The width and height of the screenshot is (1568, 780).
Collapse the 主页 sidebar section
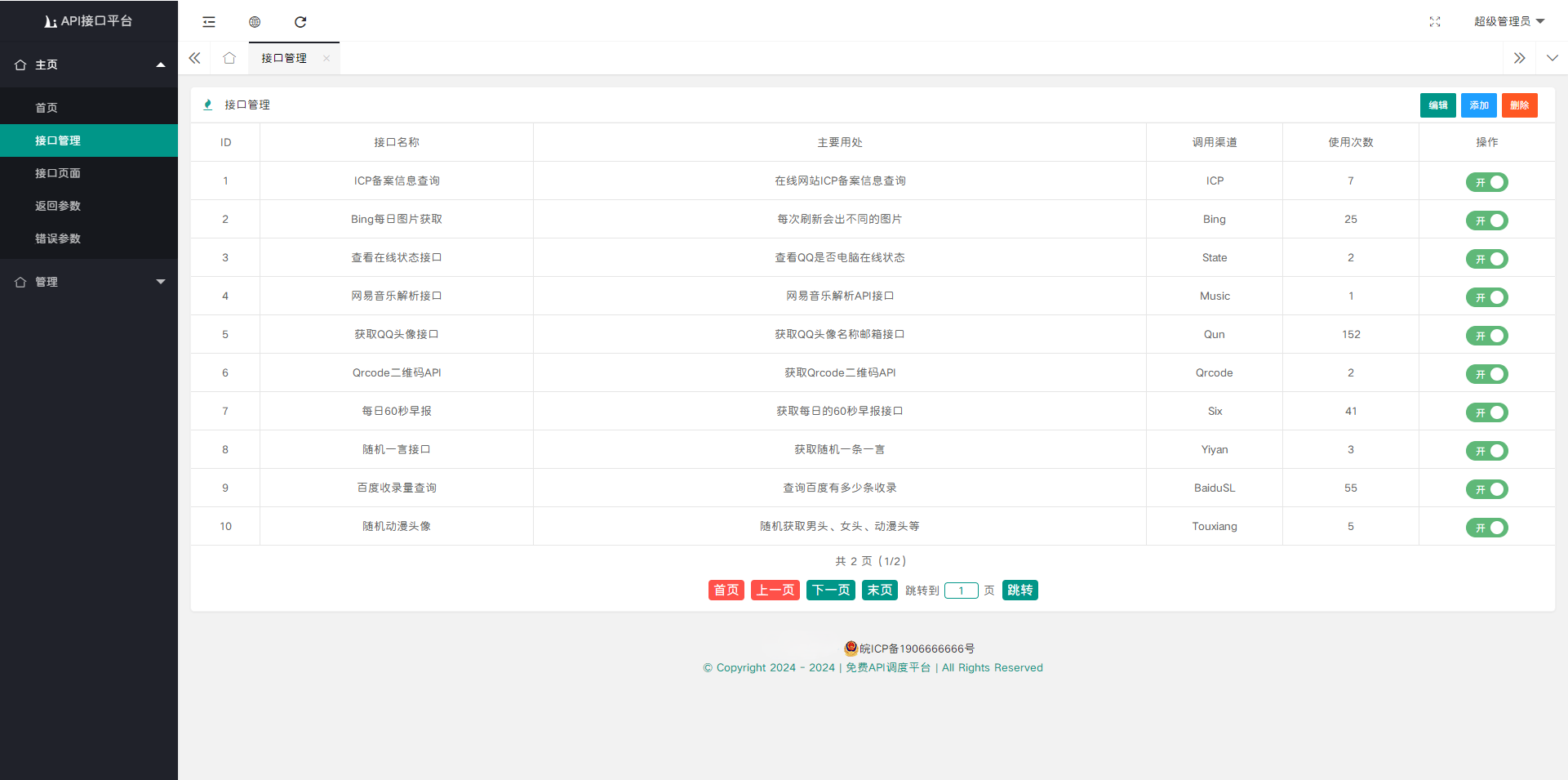tap(89, 65)
